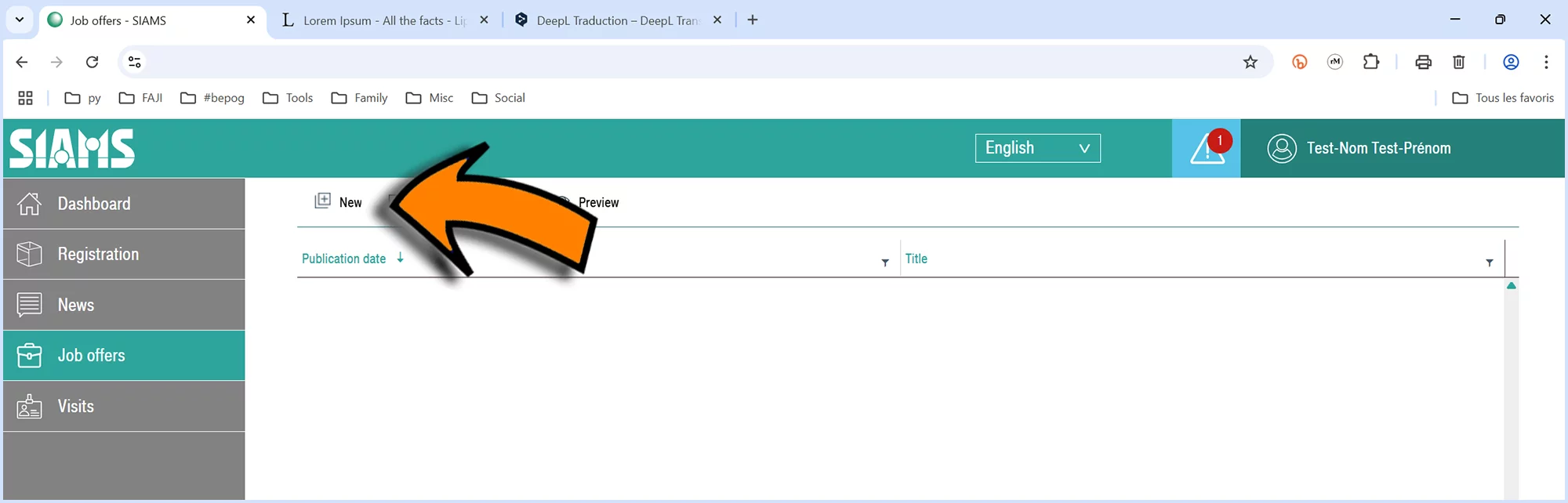Click the Preview button

(597, 202)
